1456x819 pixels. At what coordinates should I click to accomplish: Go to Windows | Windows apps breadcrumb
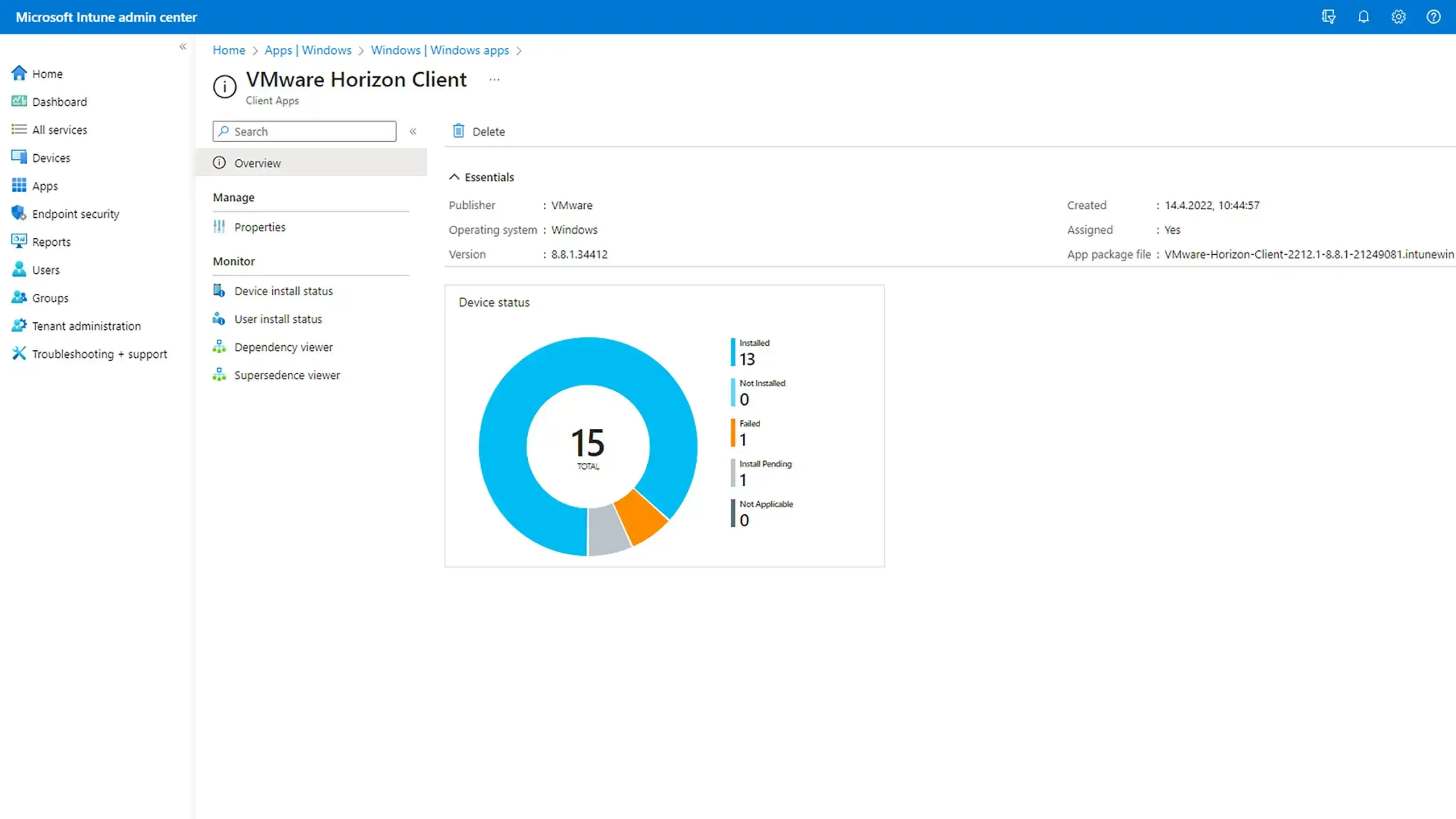440,50
